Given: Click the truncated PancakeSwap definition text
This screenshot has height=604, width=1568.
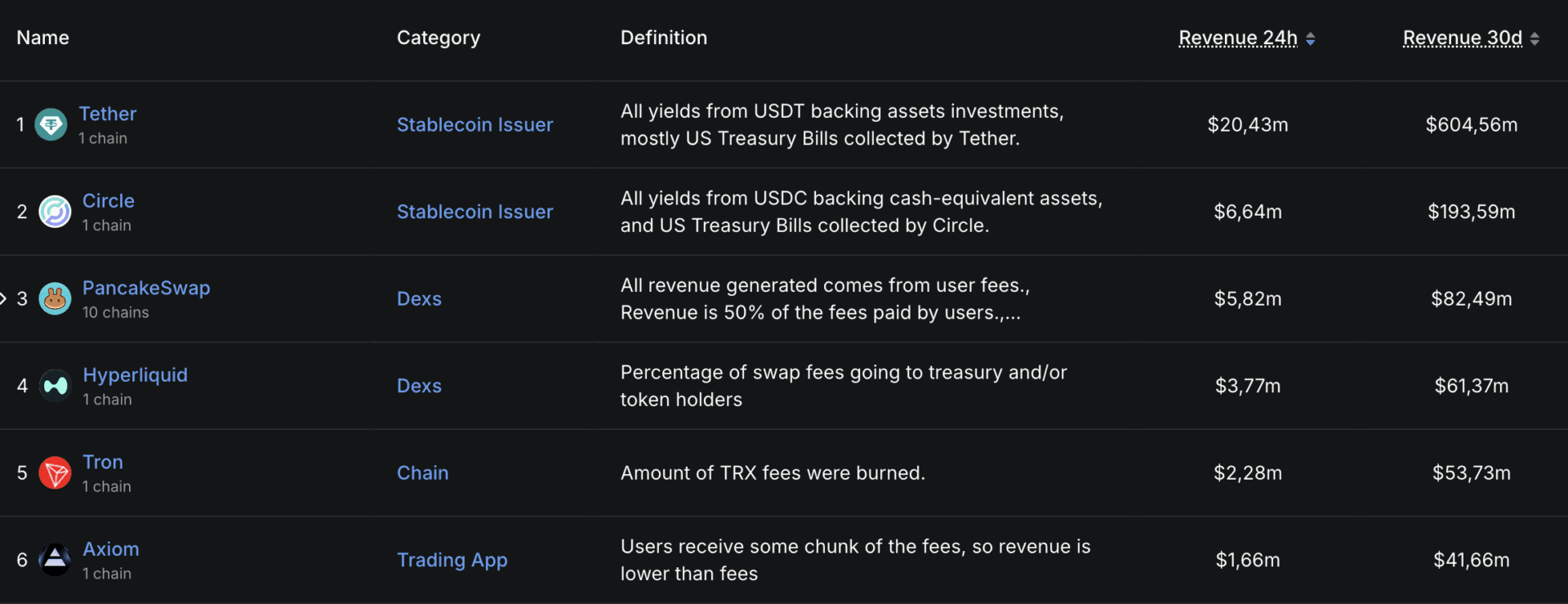Looking at the screenshot, I should tap(825, 299).
